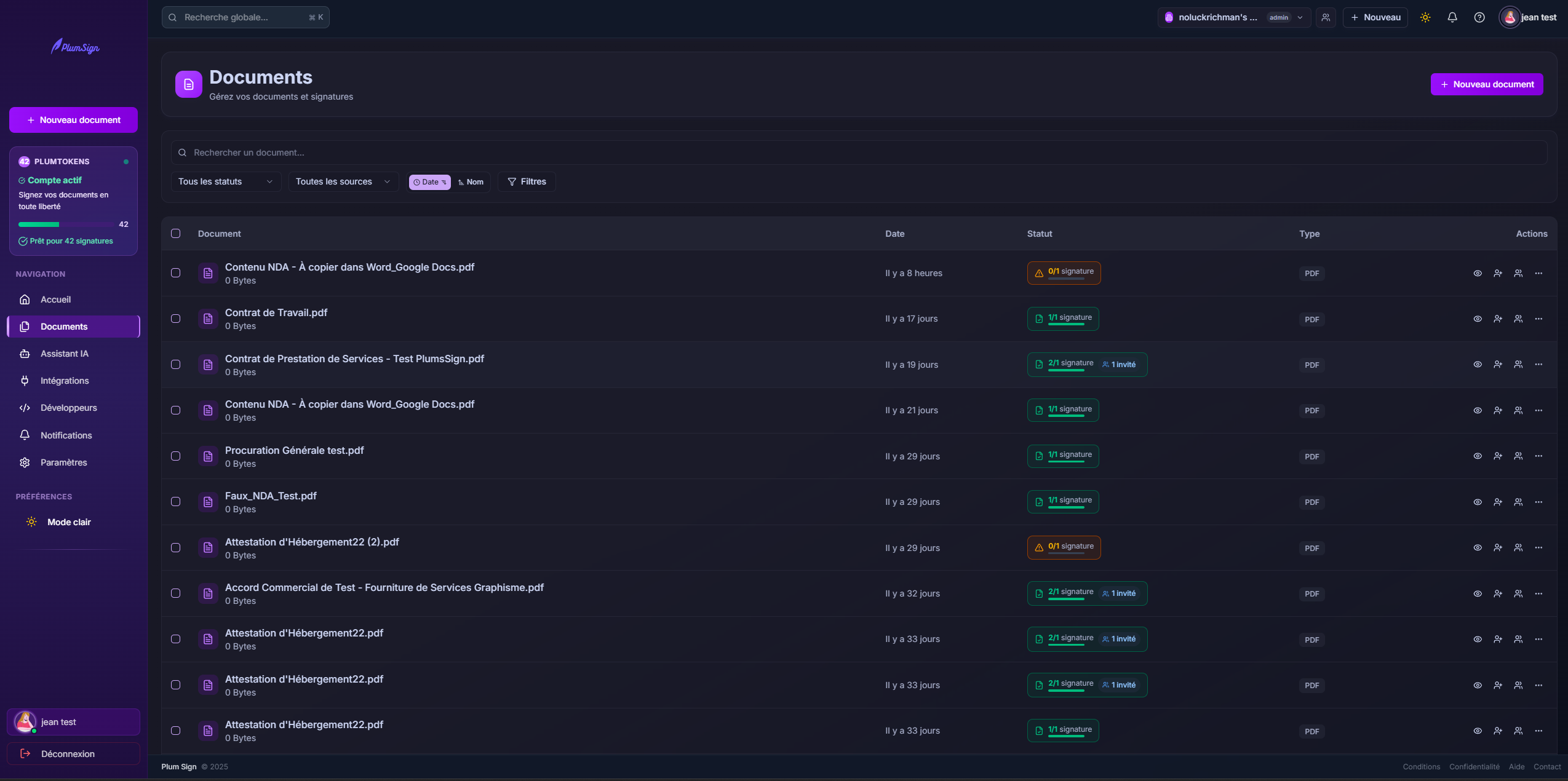
Task: Expand the noluckrichman's workspace switcher
Action: [1234, 17]
